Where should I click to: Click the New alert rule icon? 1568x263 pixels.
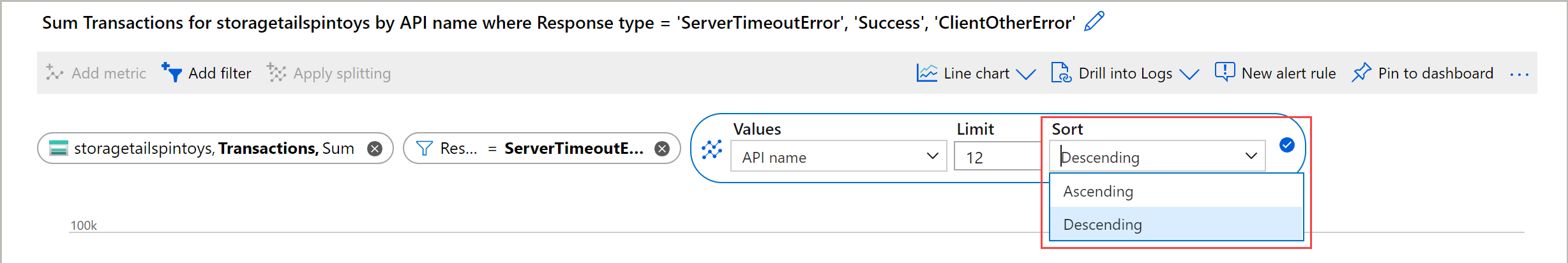(1225, 72)
